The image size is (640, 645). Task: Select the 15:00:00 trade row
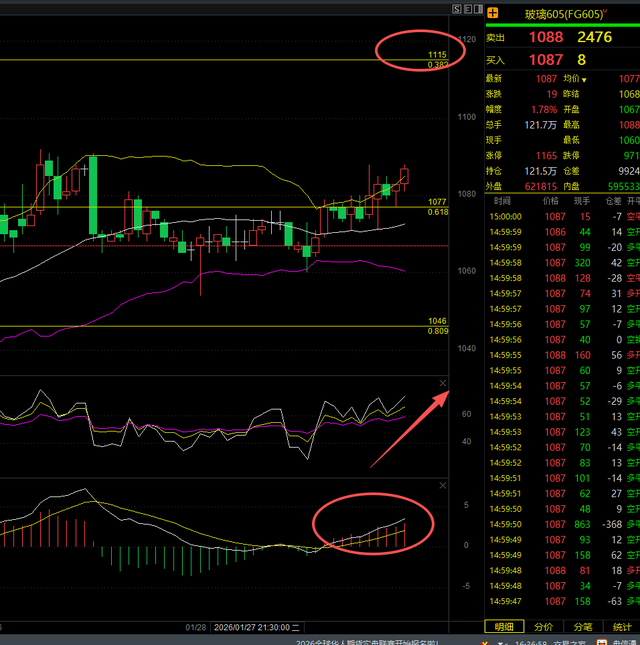[x=563, y=217]
